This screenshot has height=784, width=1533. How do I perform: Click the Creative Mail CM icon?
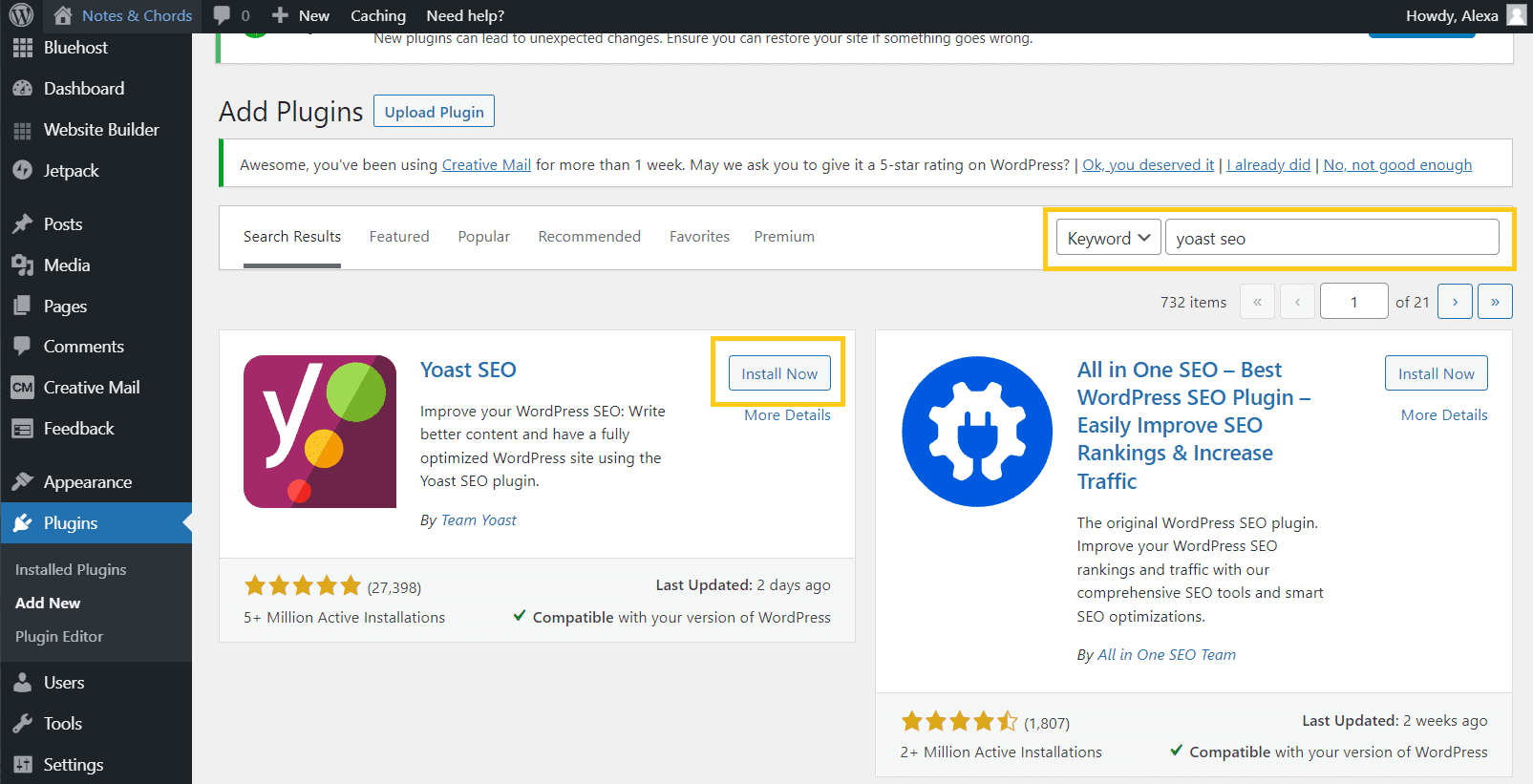pyautogui.click(x=23, y=388)
